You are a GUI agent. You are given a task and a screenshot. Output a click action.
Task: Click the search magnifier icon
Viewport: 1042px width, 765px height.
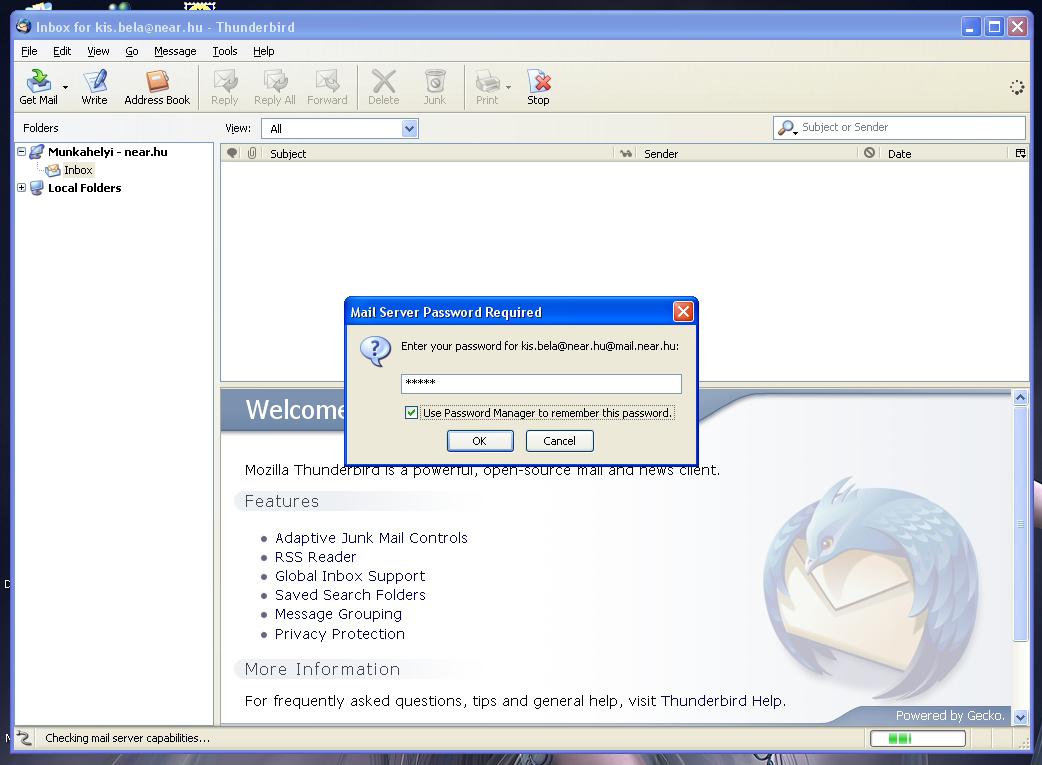tap(788, 128)
